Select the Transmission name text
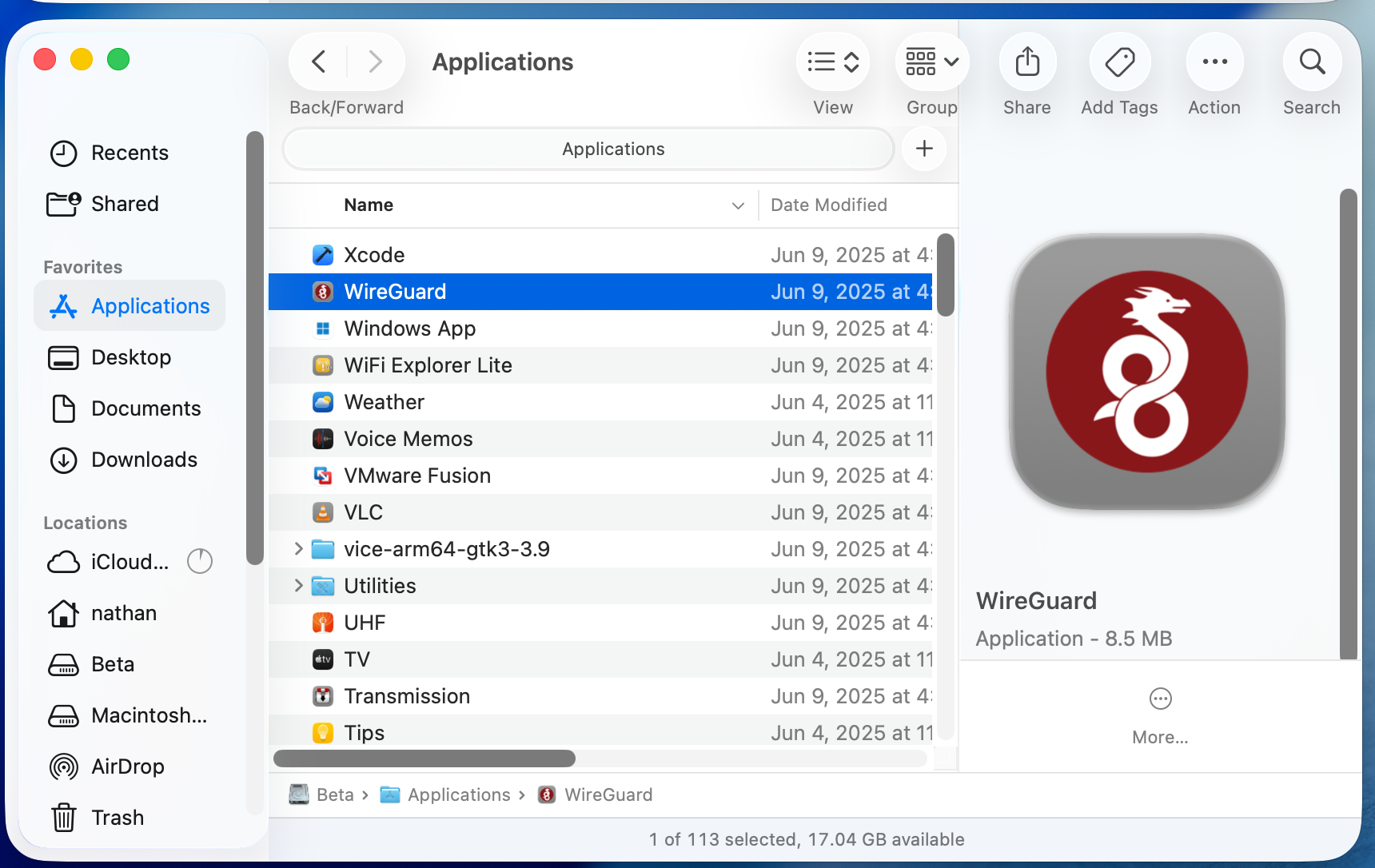This screenshot has width=1375, height=868. [x=407, y=696]
